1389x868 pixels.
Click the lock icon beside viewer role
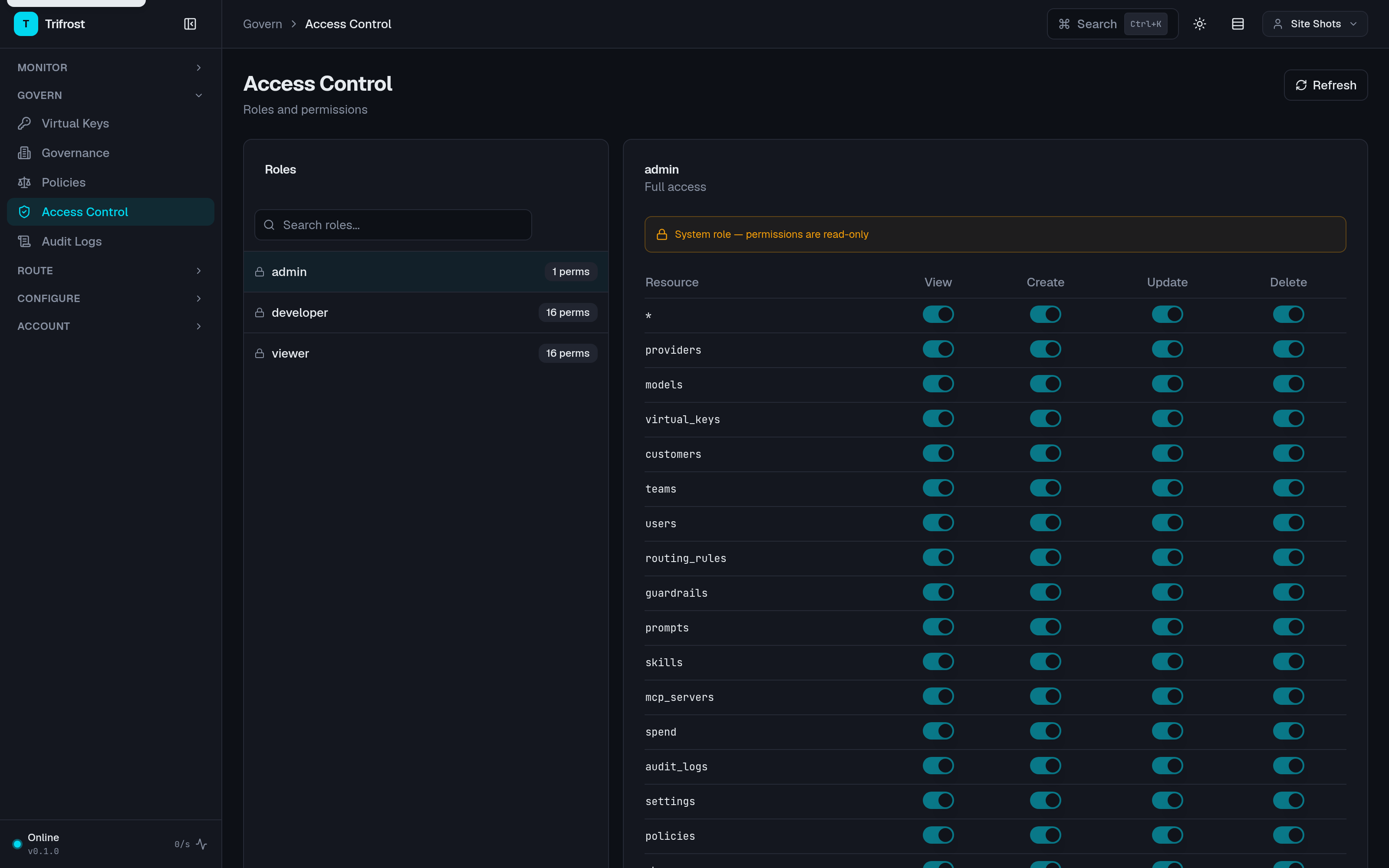pos(260,353)
